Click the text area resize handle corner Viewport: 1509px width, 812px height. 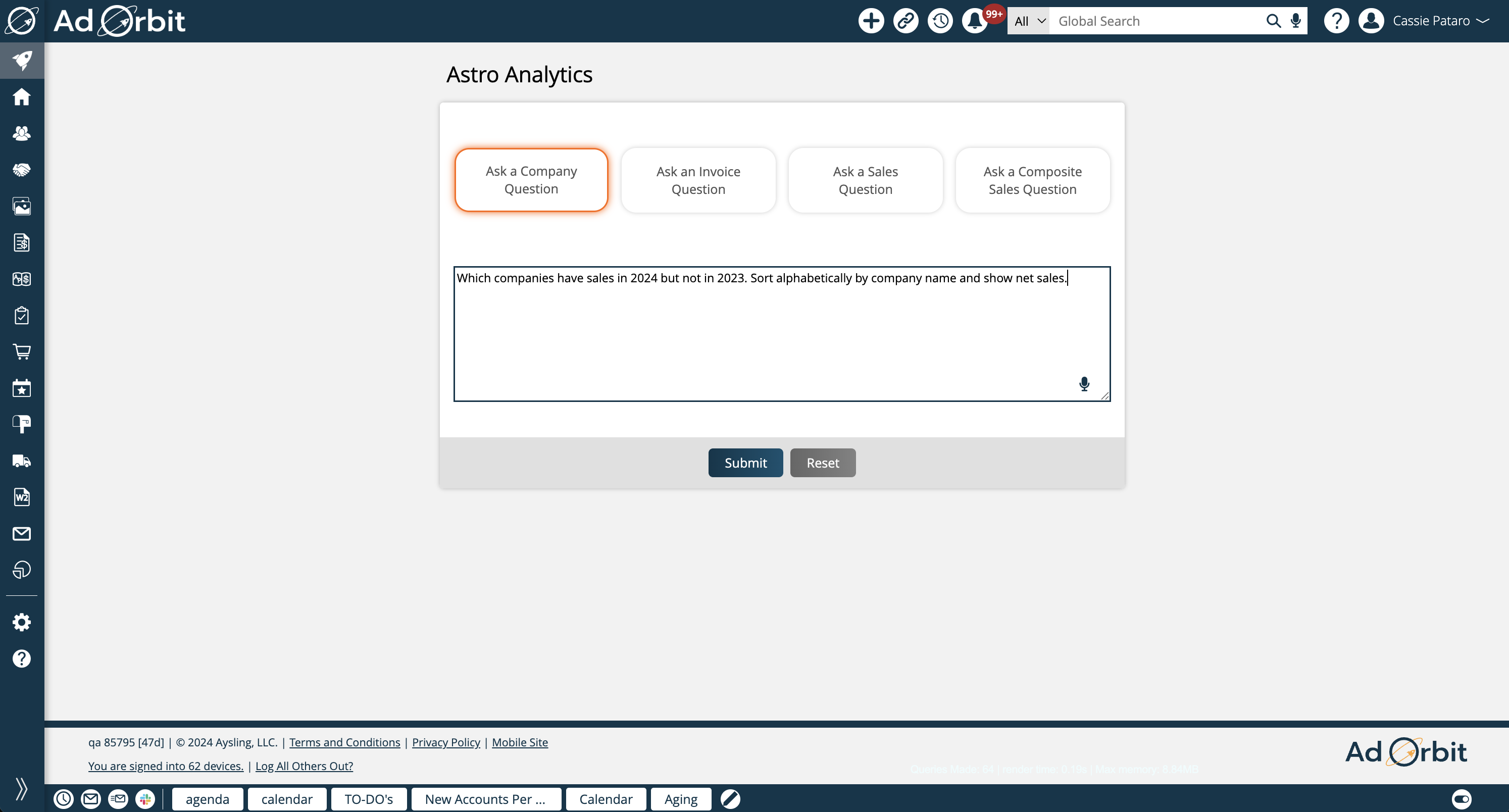pos(1104,396)
